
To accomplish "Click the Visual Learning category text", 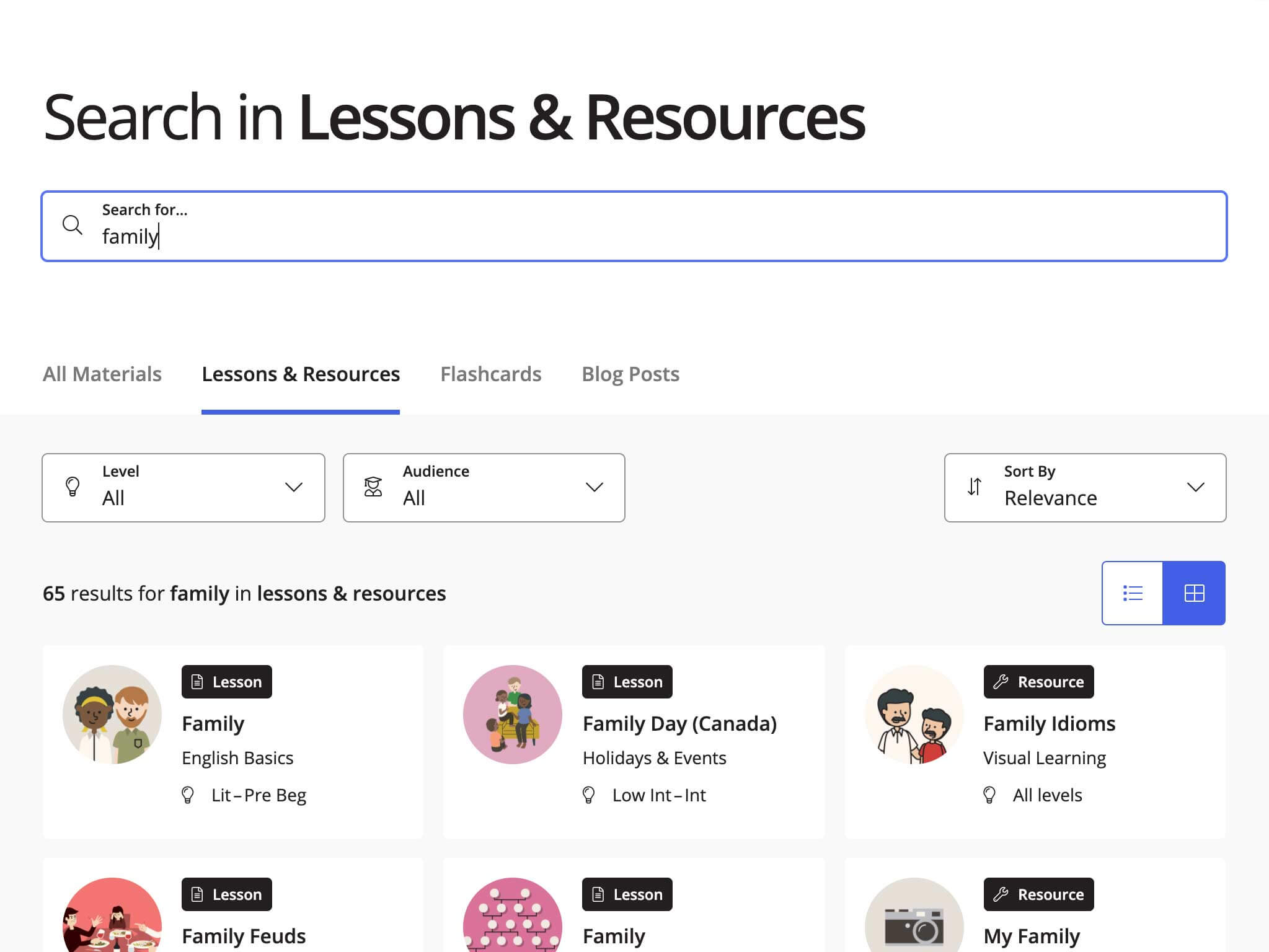I will click(x=1045, y=758).
